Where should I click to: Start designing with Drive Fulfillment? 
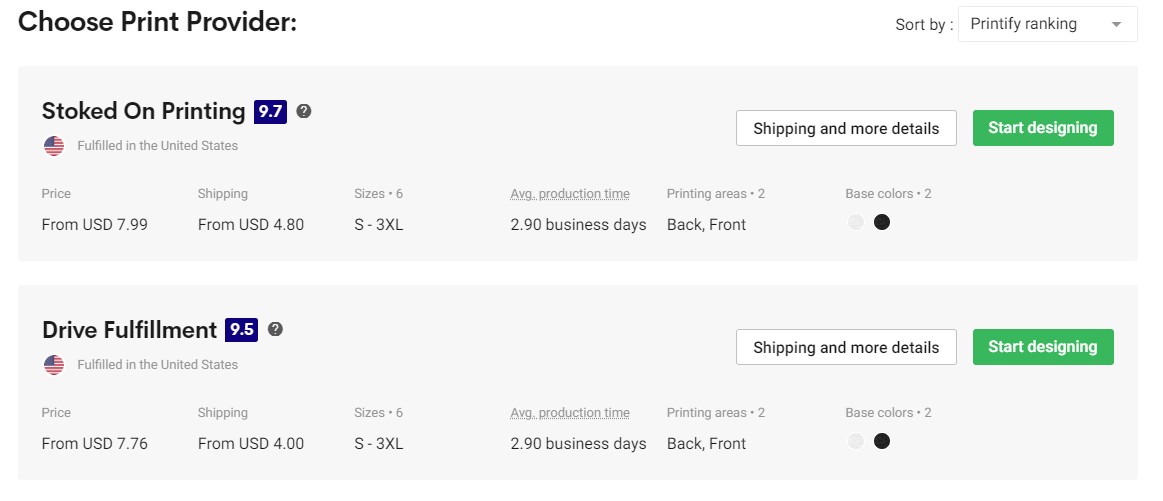(x=1043, y=347)
